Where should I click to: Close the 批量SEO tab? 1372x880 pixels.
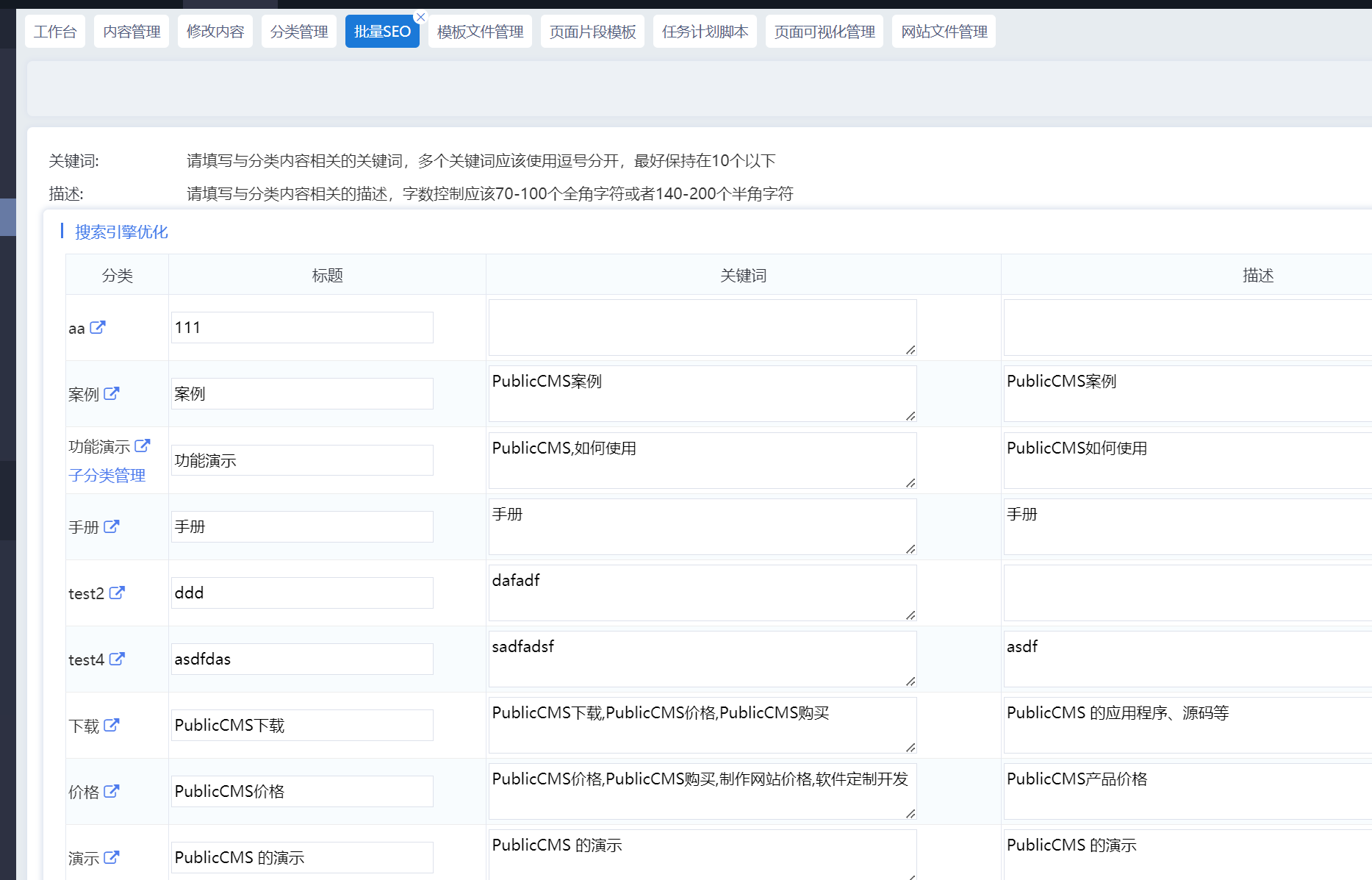(x=420, y=17)
